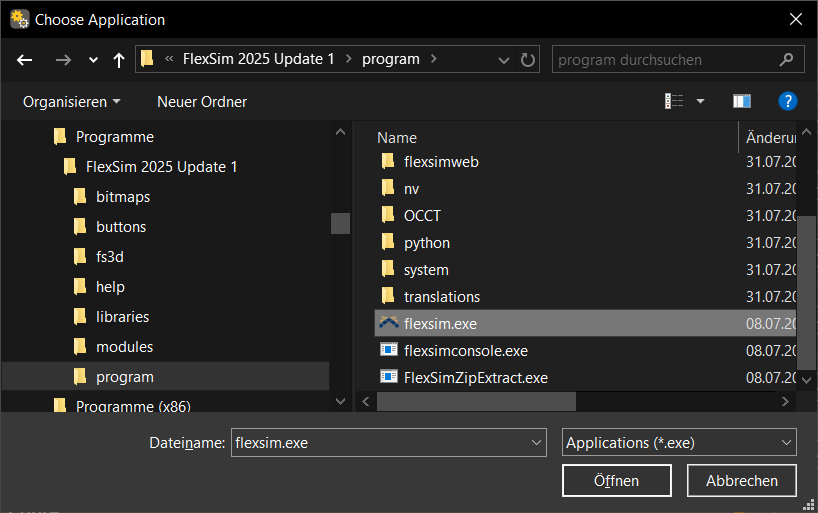Show hidden breadcrumb path chevrons
The height and width of the screenshot is (513, 818).
click(x=169, y=59)
